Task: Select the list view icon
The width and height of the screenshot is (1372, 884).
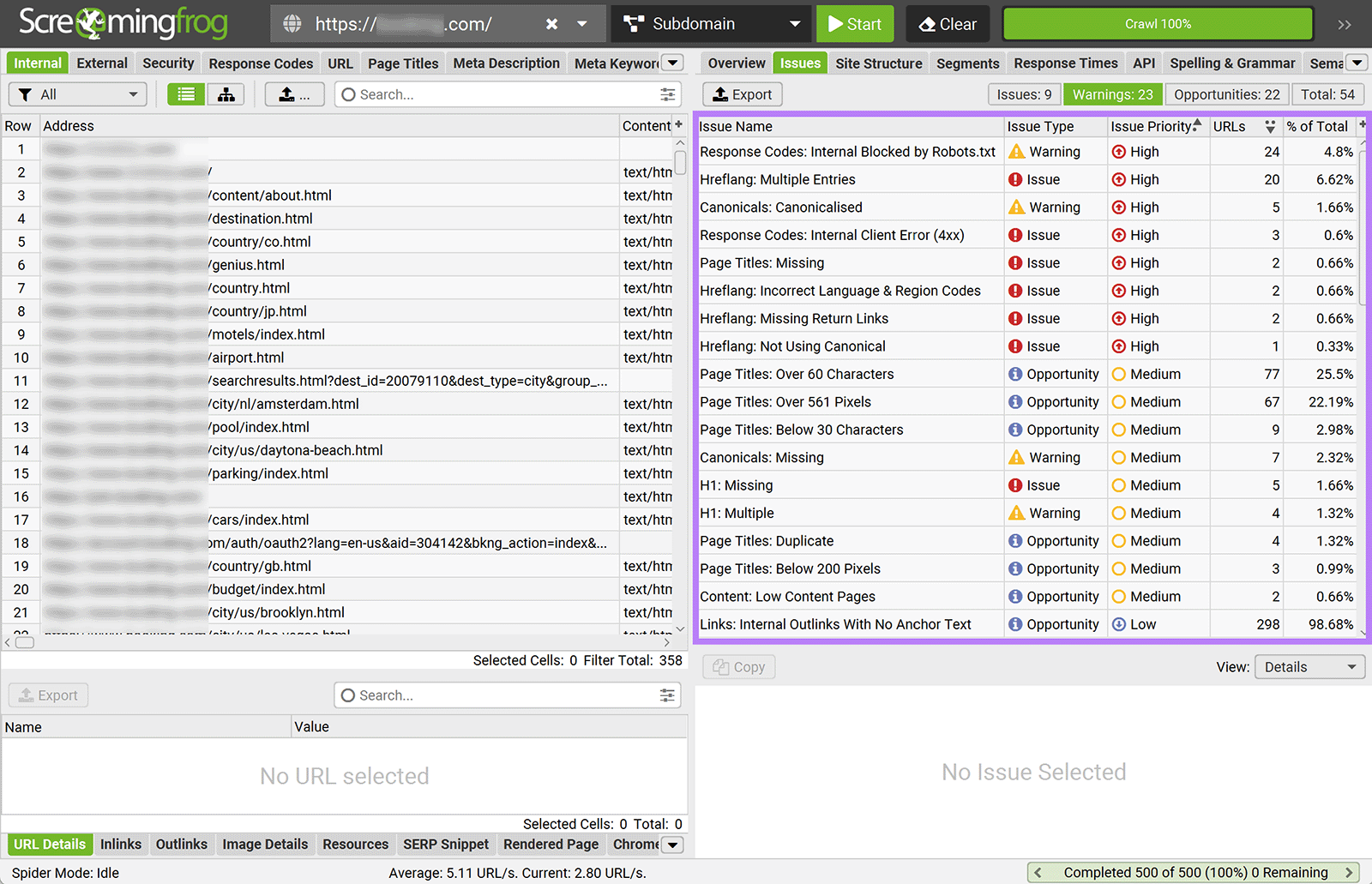Action: [x=186, y=94]
